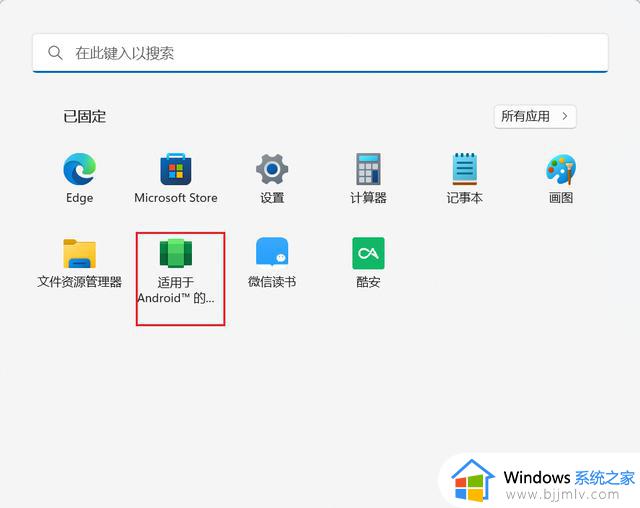Launch Microsoft Store app
Viewport: 640px width, 508px height.
(x=176, y=169)
